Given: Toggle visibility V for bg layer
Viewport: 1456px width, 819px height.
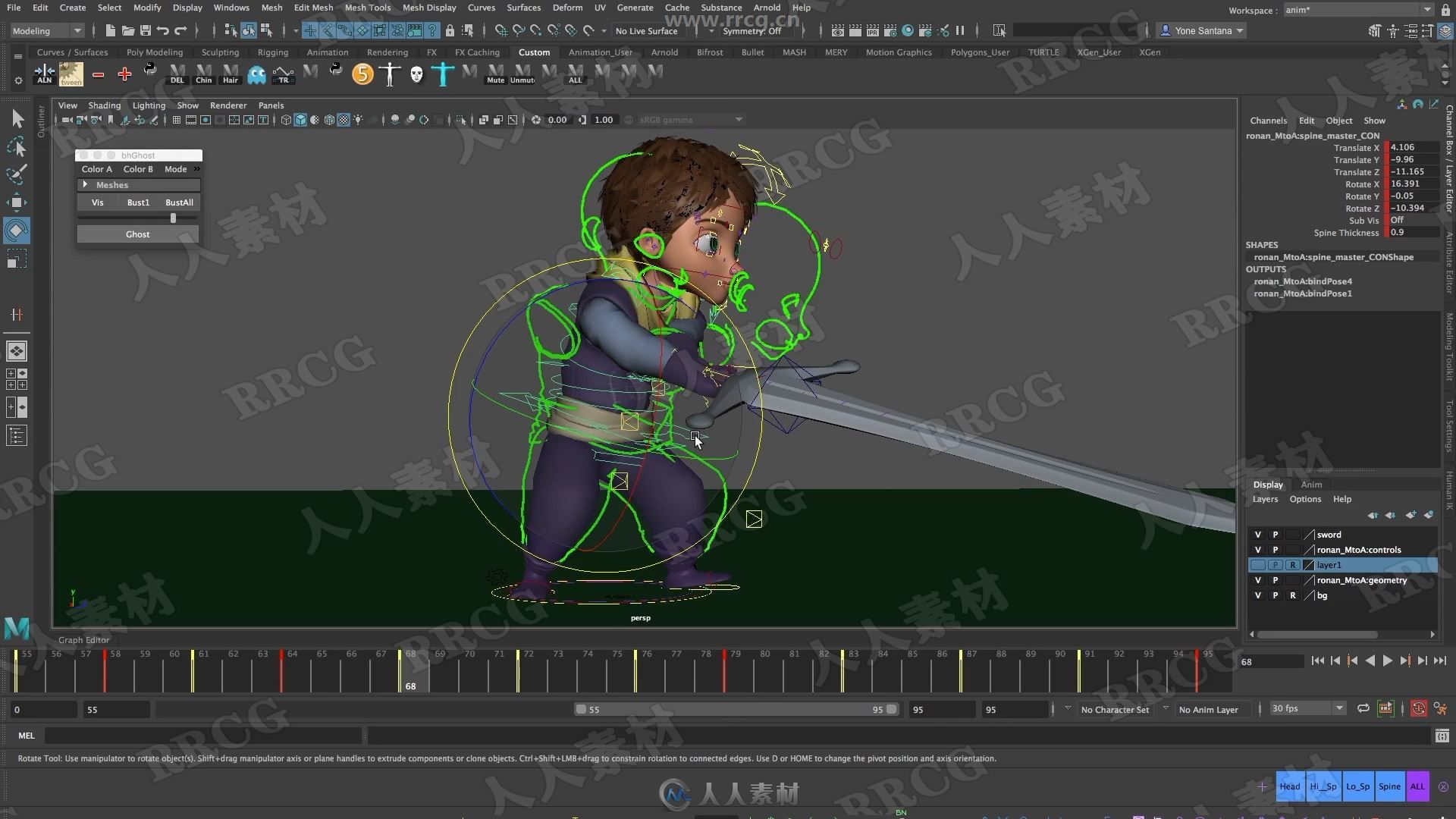Looking at the screenshot, I should tap(1258, 595).
